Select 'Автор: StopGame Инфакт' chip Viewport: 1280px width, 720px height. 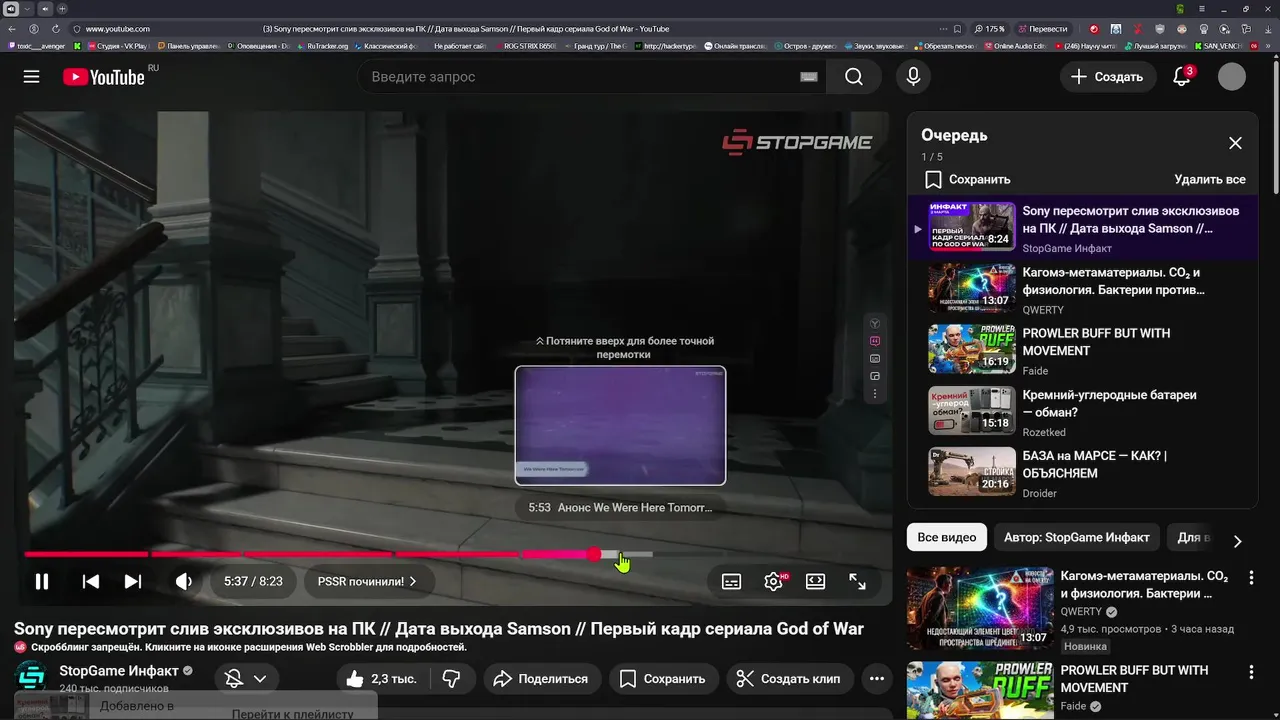tap(1076, 537)
